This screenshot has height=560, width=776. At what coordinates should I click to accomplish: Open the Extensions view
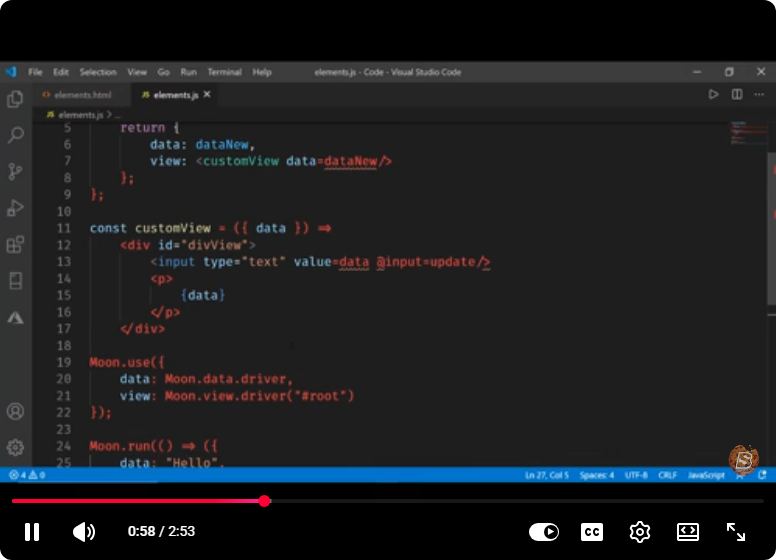(15, 244)
